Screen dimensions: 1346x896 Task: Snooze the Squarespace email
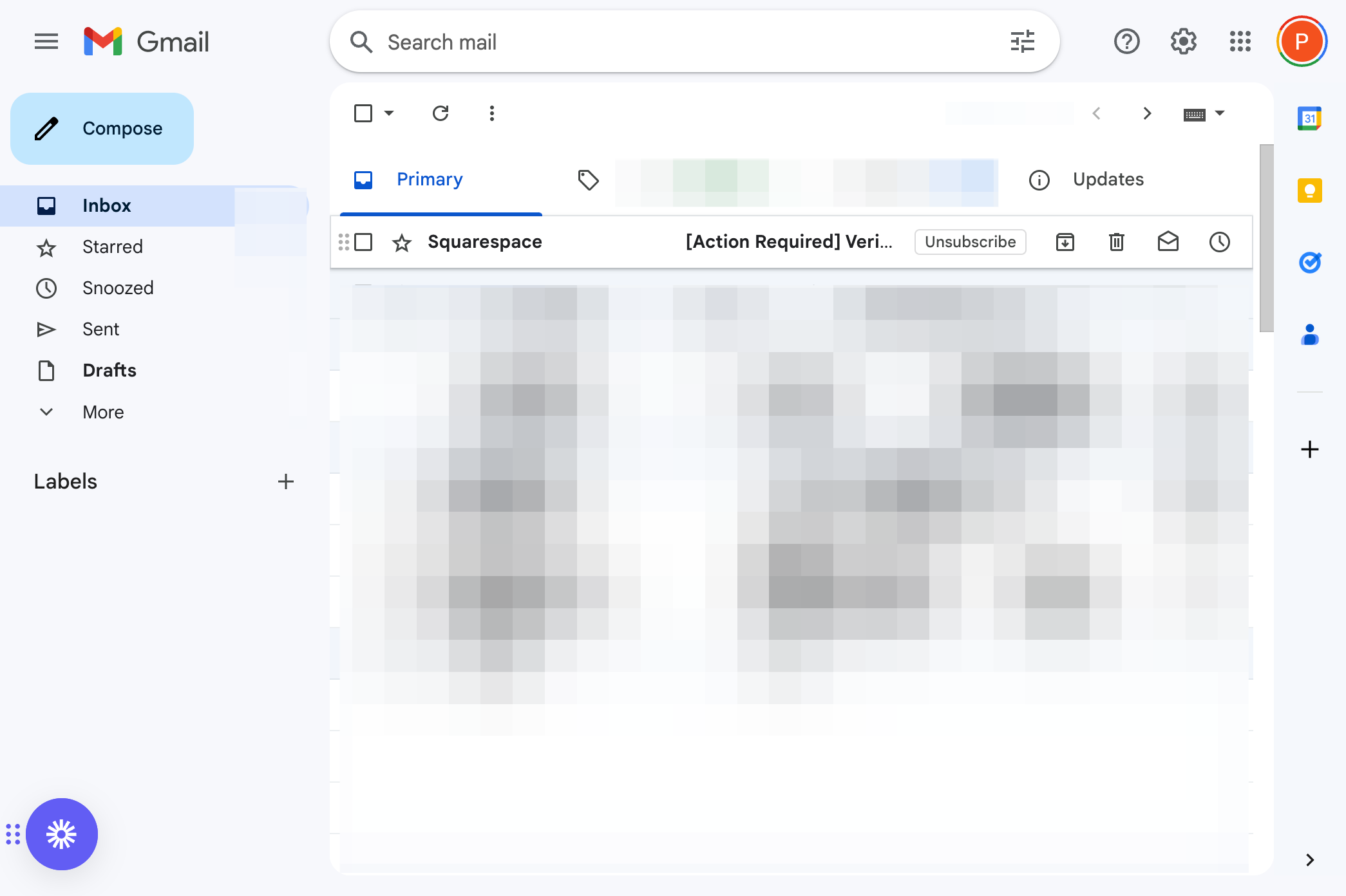click(1220, 242)
